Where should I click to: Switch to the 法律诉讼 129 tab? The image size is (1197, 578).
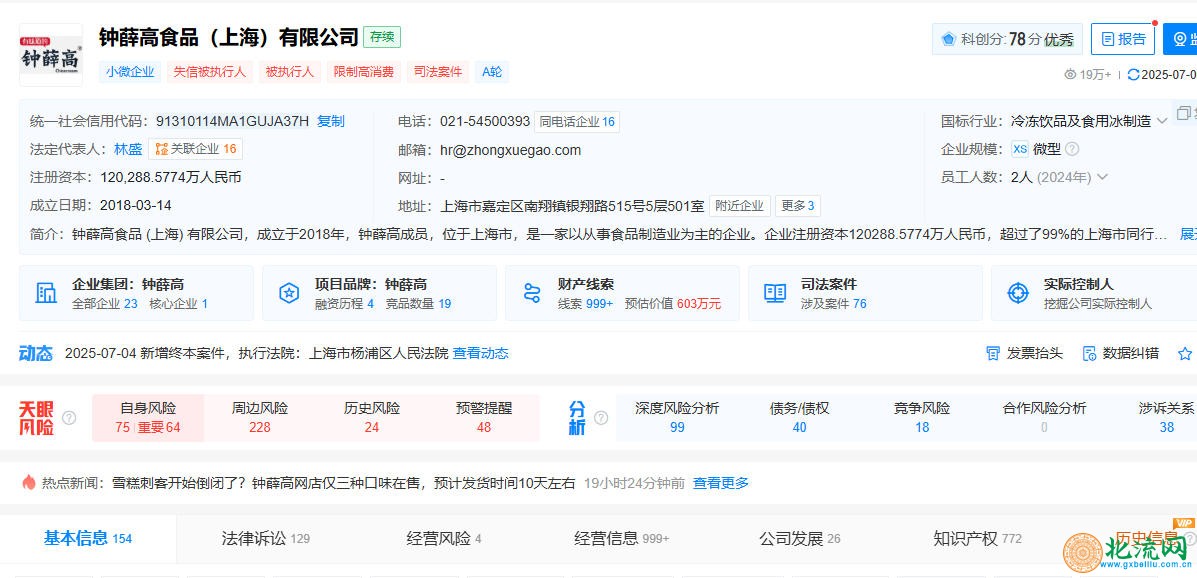click(x=266, y=538)
